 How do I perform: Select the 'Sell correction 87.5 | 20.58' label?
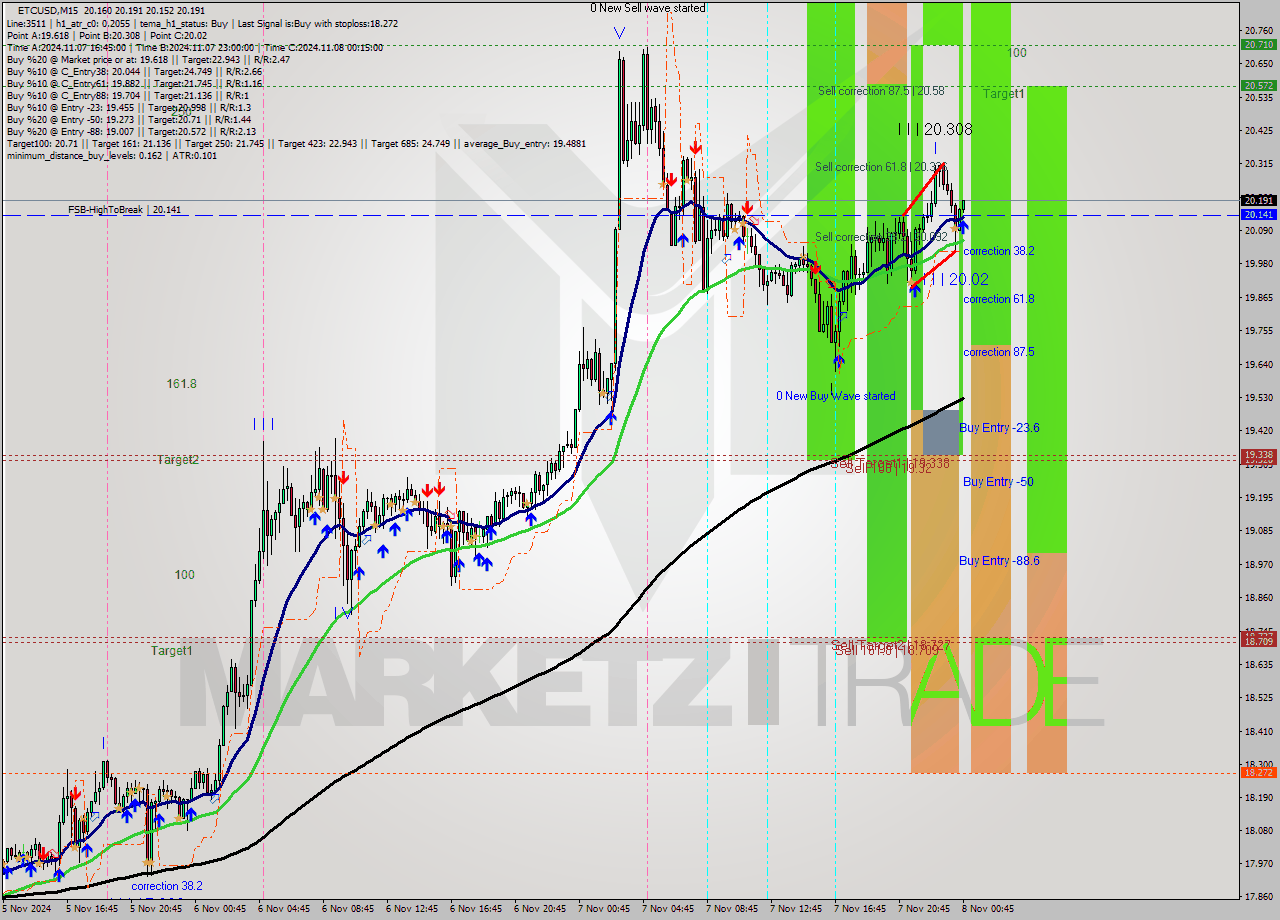[881, 91]
